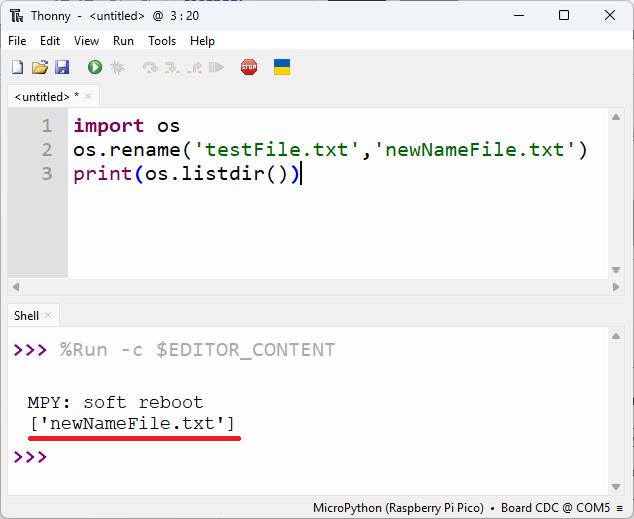Click the Resume debug icon
The height and width of the screenshot is (519, 634).
[x=216, y=67]
